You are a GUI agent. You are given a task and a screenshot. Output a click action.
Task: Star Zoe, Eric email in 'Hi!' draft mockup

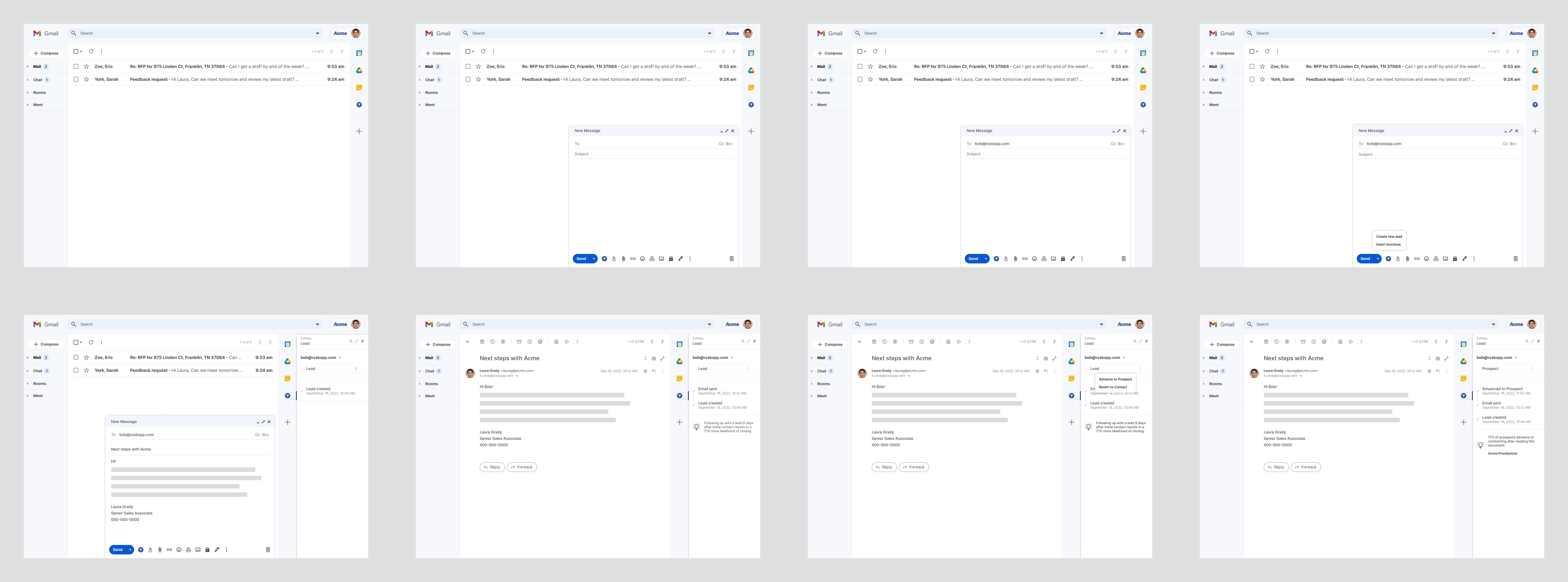[86, 358]
